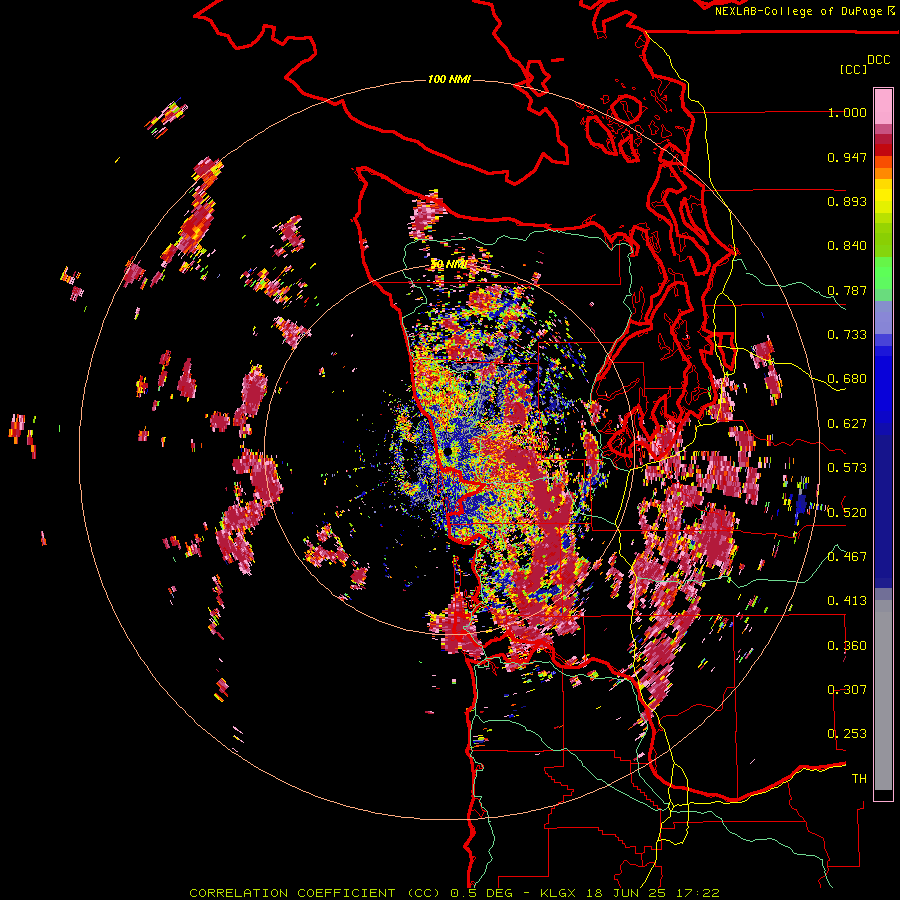Click the black radar site dot at center
The height and width of the screenshot is (900, 900).
pyautogui.click(x=448, y=452)
